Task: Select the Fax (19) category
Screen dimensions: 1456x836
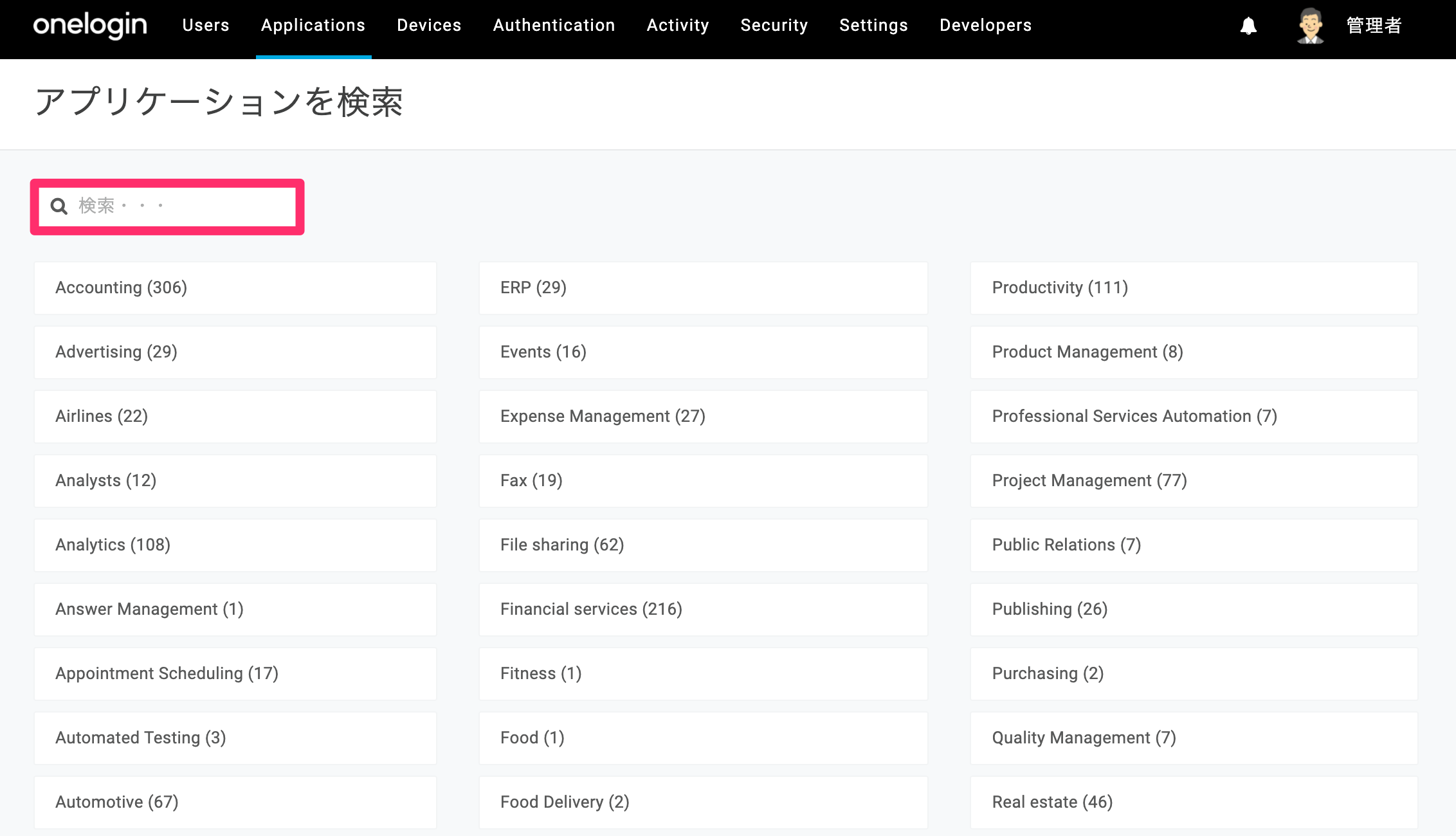Action: pyautogui.click(x=704, y=480)
